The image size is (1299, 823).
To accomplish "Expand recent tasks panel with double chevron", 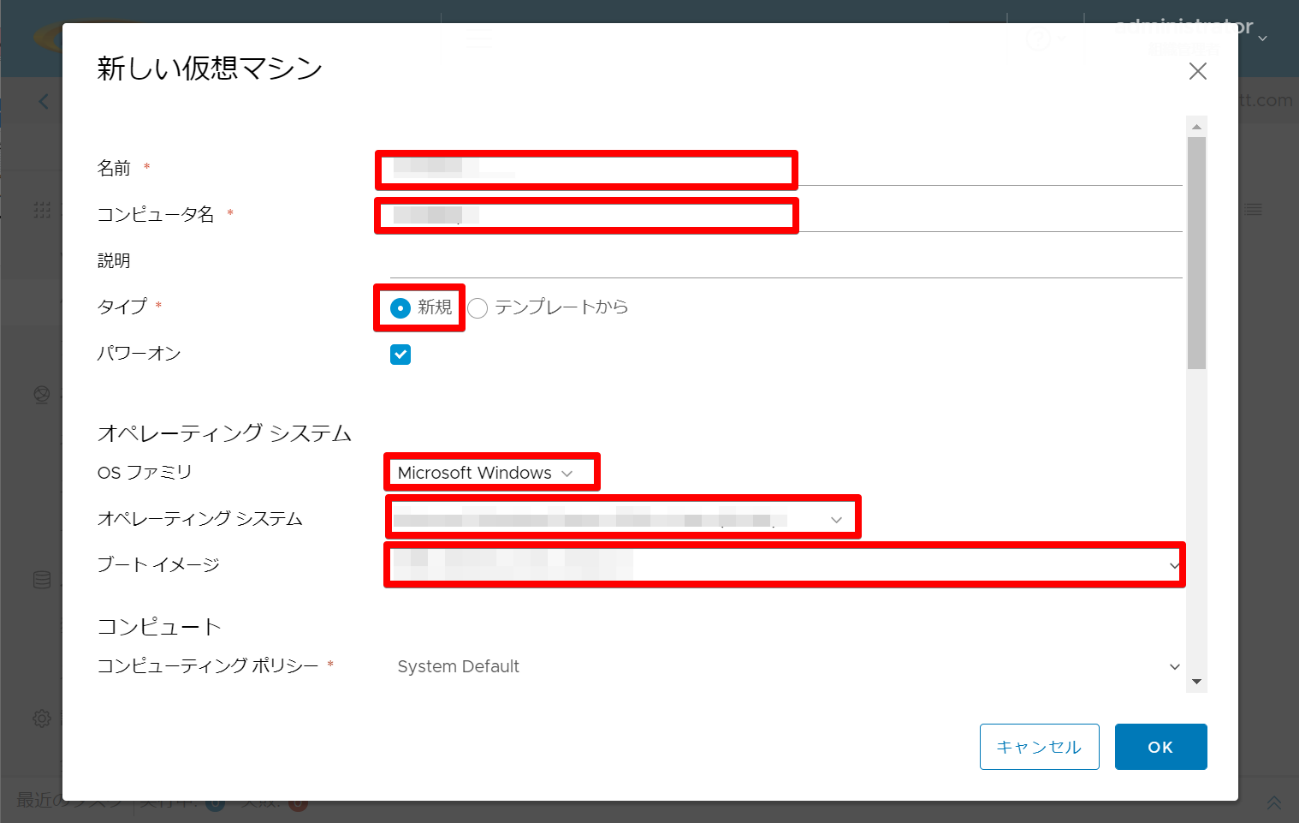I will (1274, 802).
